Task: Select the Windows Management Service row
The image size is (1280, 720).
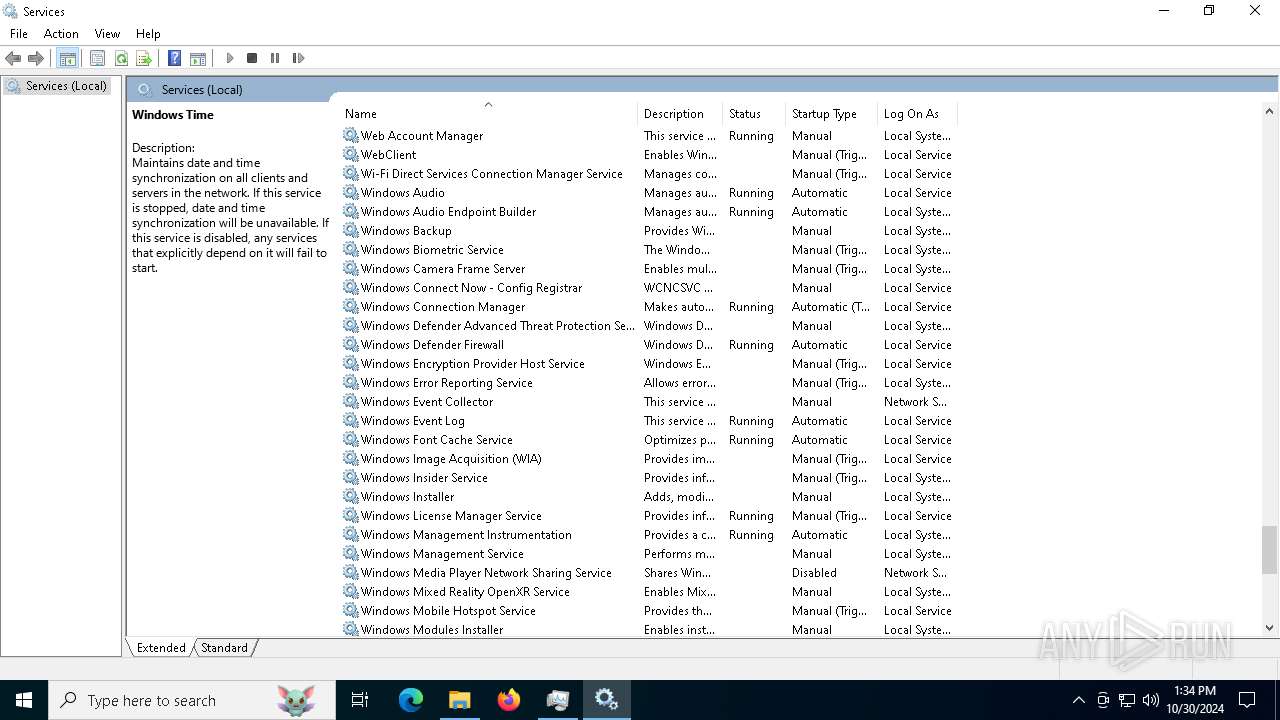Action: pyautogui.click(x=648, y=553)
